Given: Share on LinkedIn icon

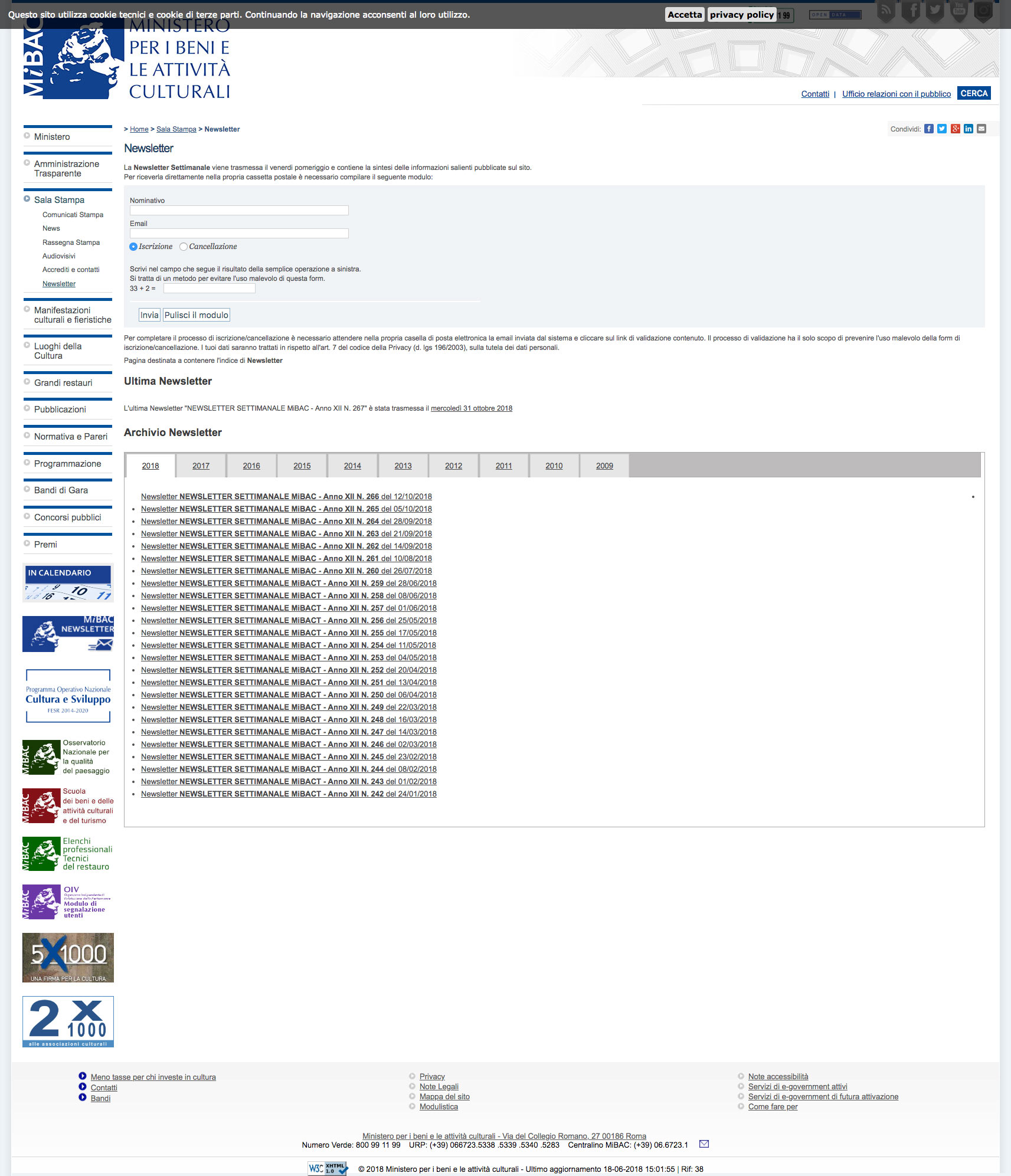Looking at the screenshot, I should tap(969, 129).
